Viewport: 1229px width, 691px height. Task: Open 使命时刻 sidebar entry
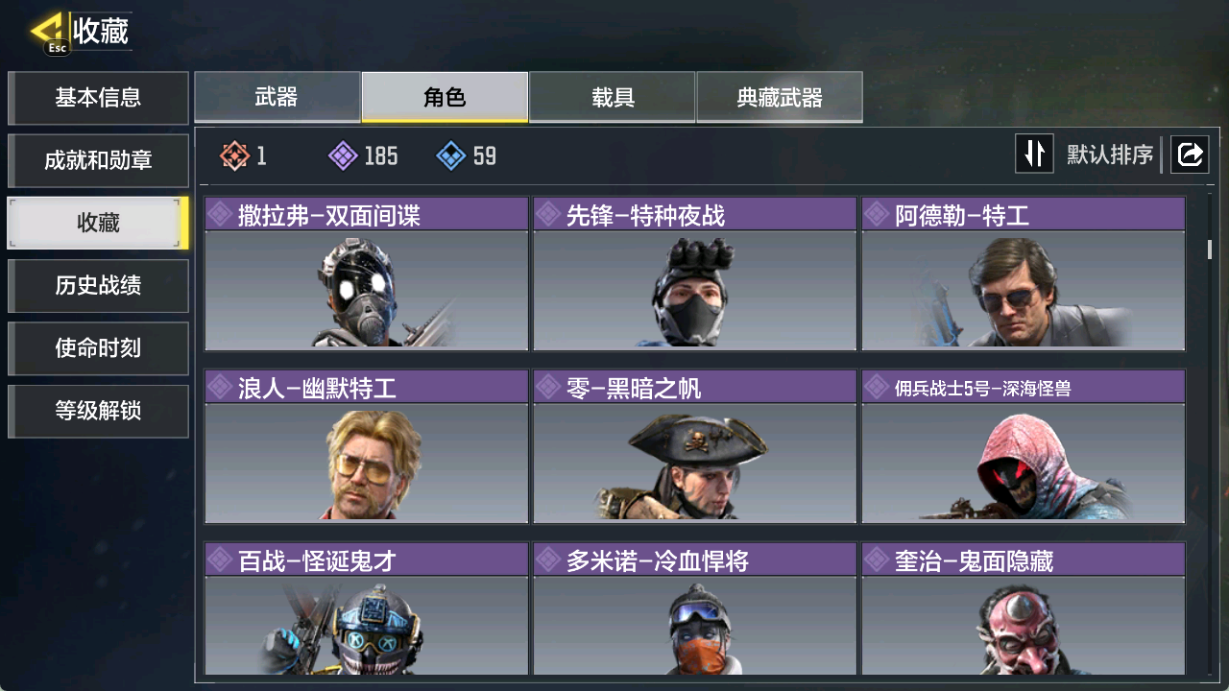(98, 348)
